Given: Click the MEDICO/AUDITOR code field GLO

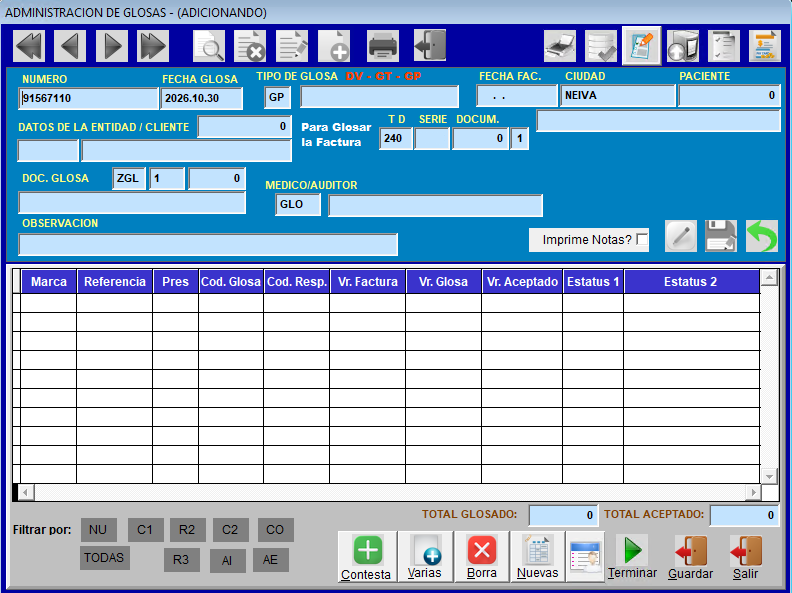Looking at the screenshot, I should pyautogui.click(x=298, y=205).
